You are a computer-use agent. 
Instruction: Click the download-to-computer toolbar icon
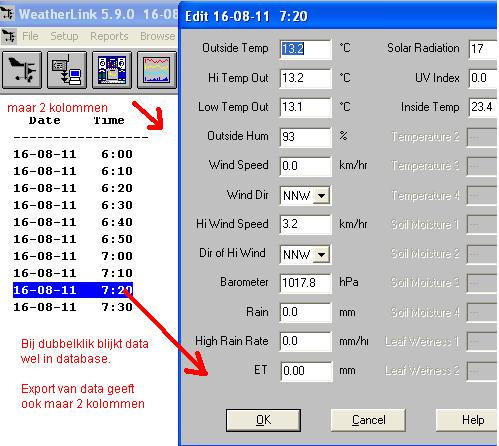point(67,70)
